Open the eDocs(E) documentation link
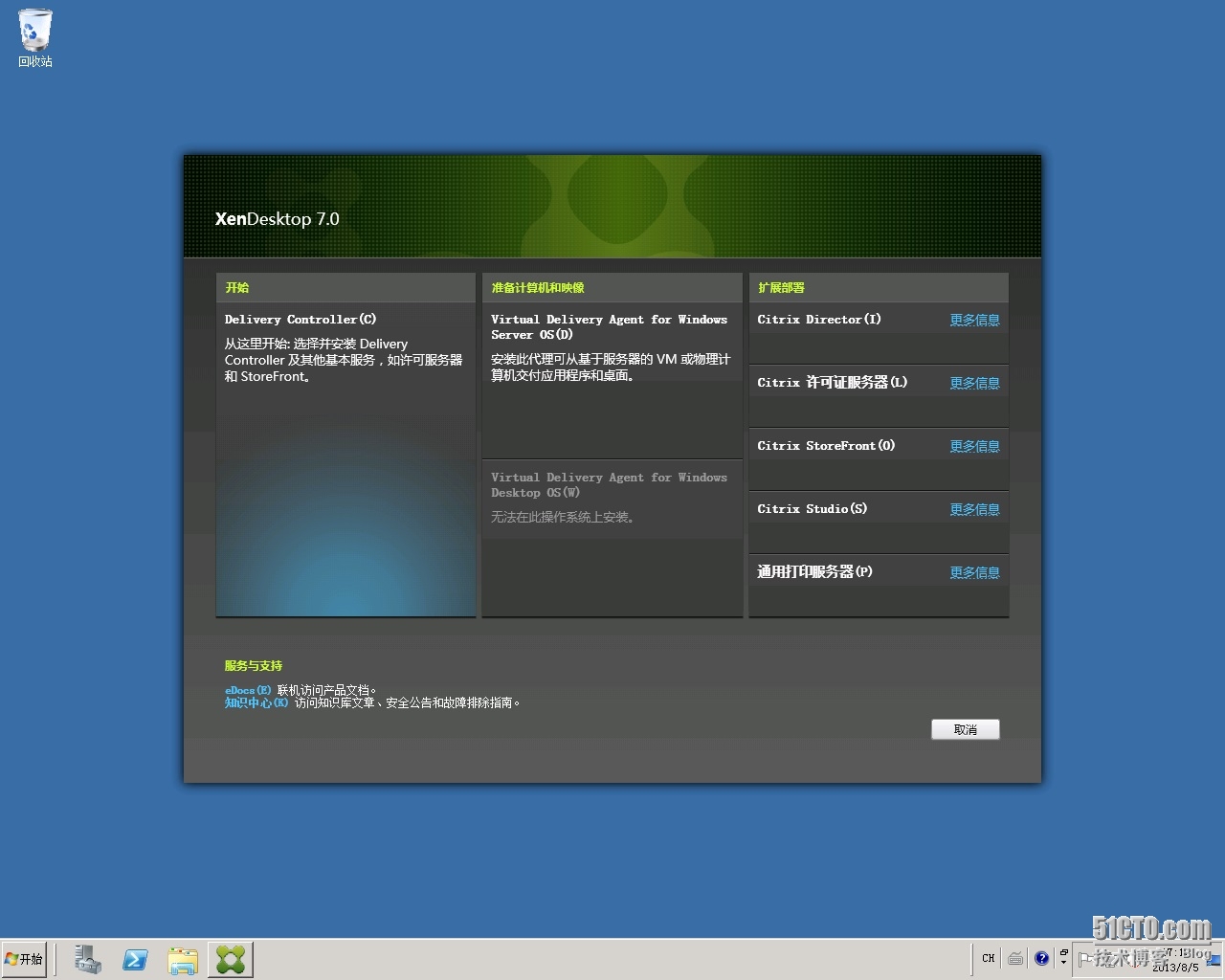The width and height of the screenshot is (1225, 980). [248, 690]
